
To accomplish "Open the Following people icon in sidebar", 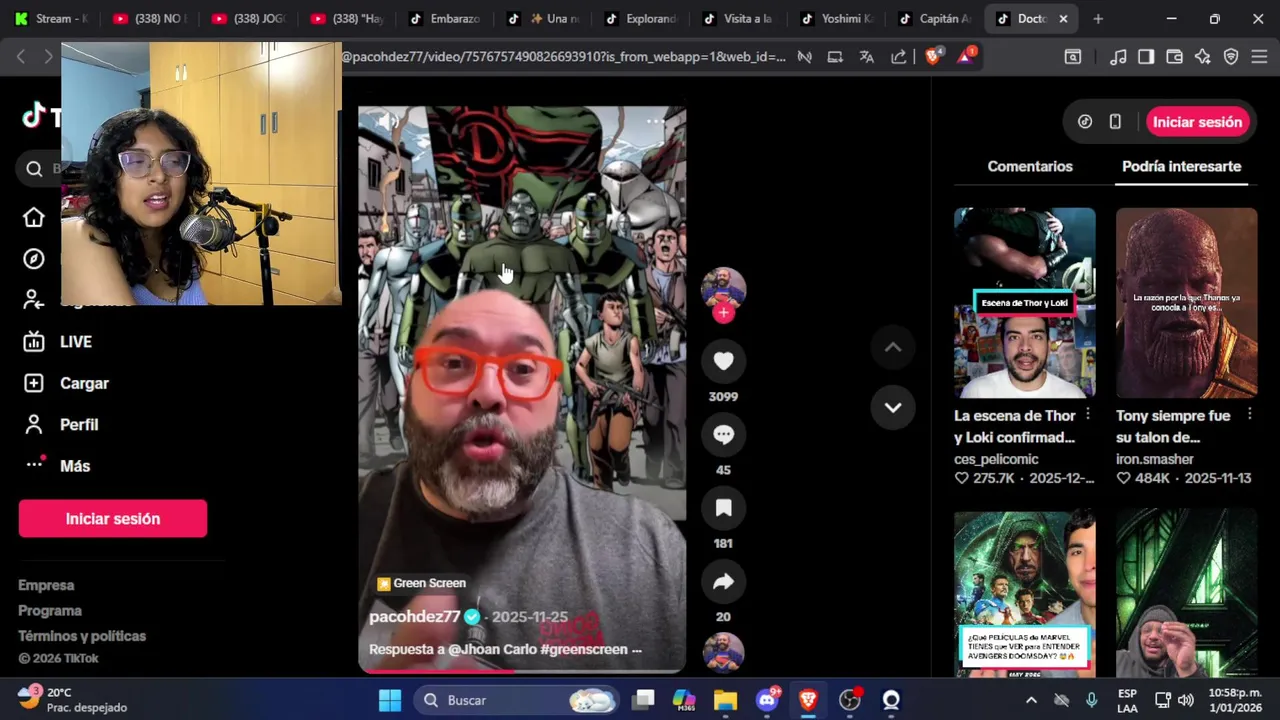I will (34, 300).
